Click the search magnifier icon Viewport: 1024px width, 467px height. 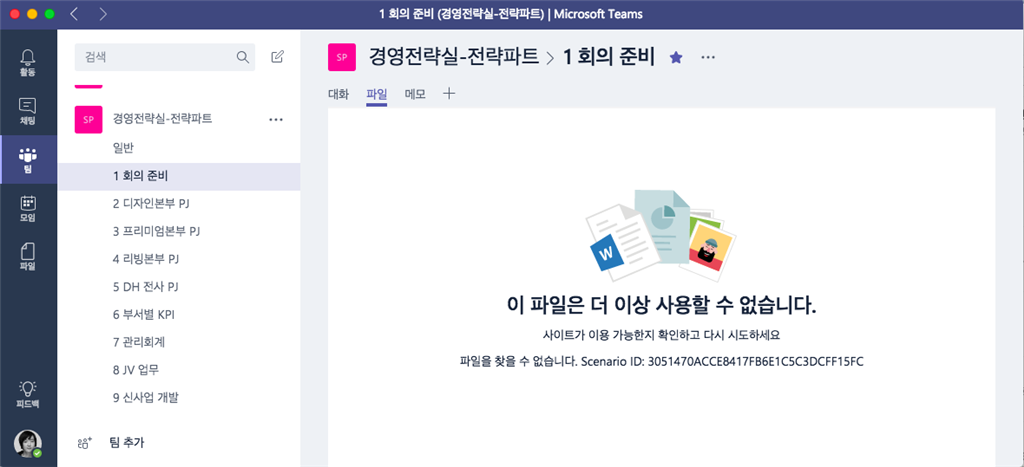coord(242,57)
